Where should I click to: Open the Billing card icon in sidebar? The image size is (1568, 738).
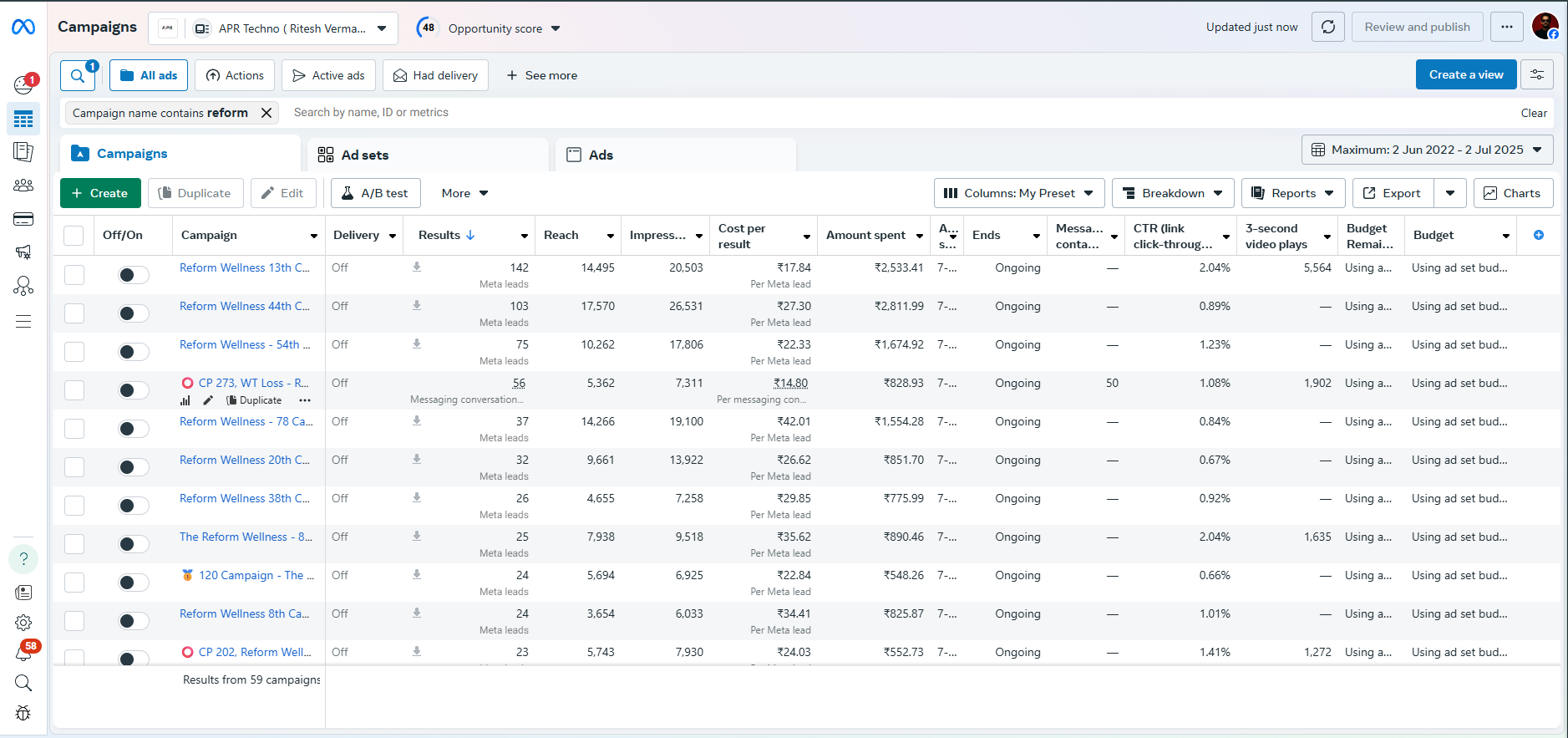pos(23,219)
